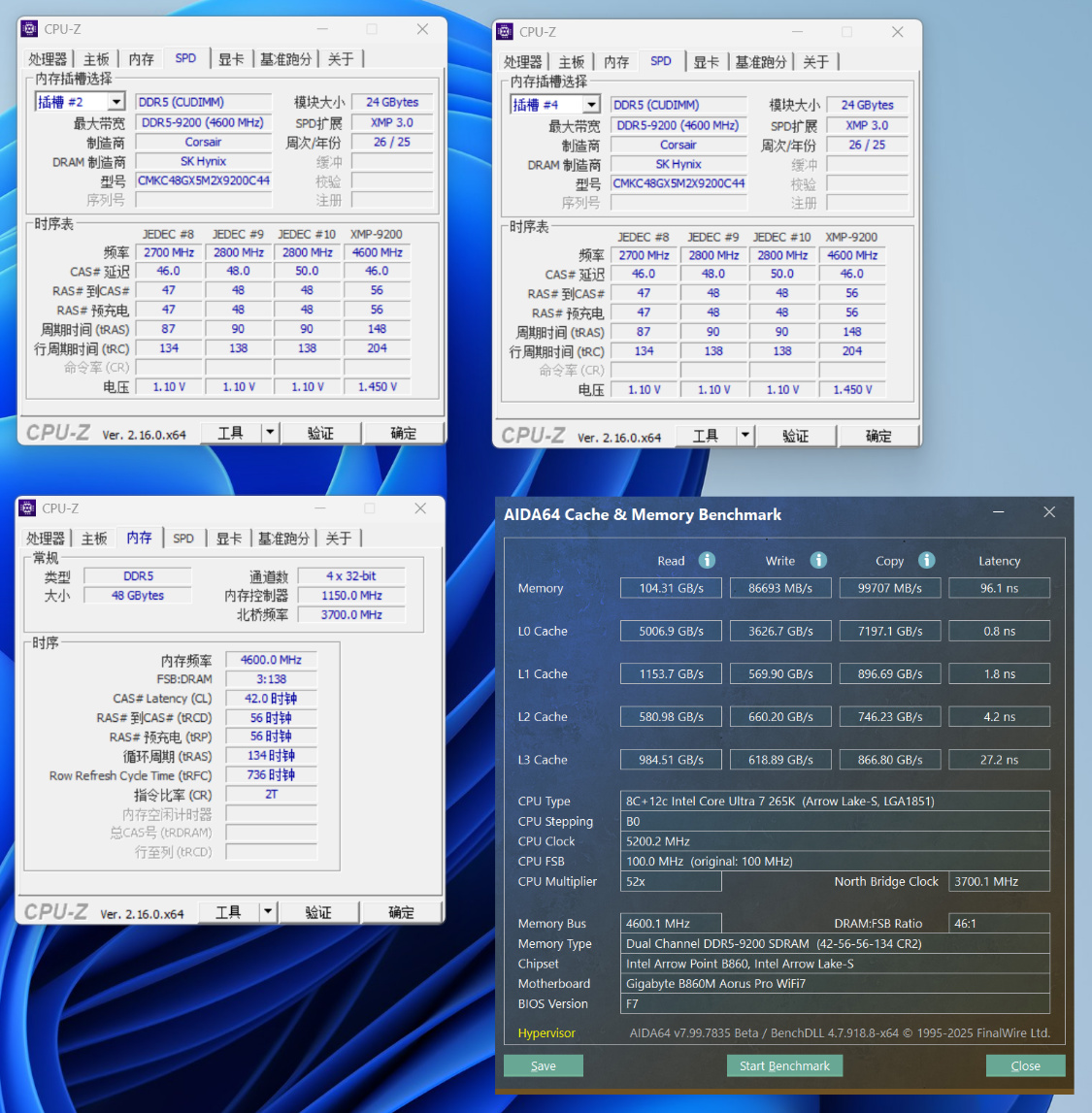Expand Tools arrow in slot #2 CPU-Z window
The image size is (1092, 1113).
(x=270, y=433)
